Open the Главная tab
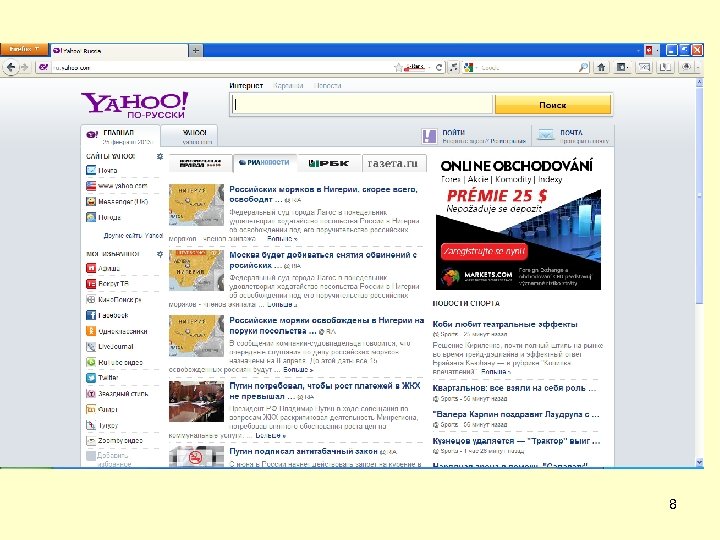 click(120, 136)
